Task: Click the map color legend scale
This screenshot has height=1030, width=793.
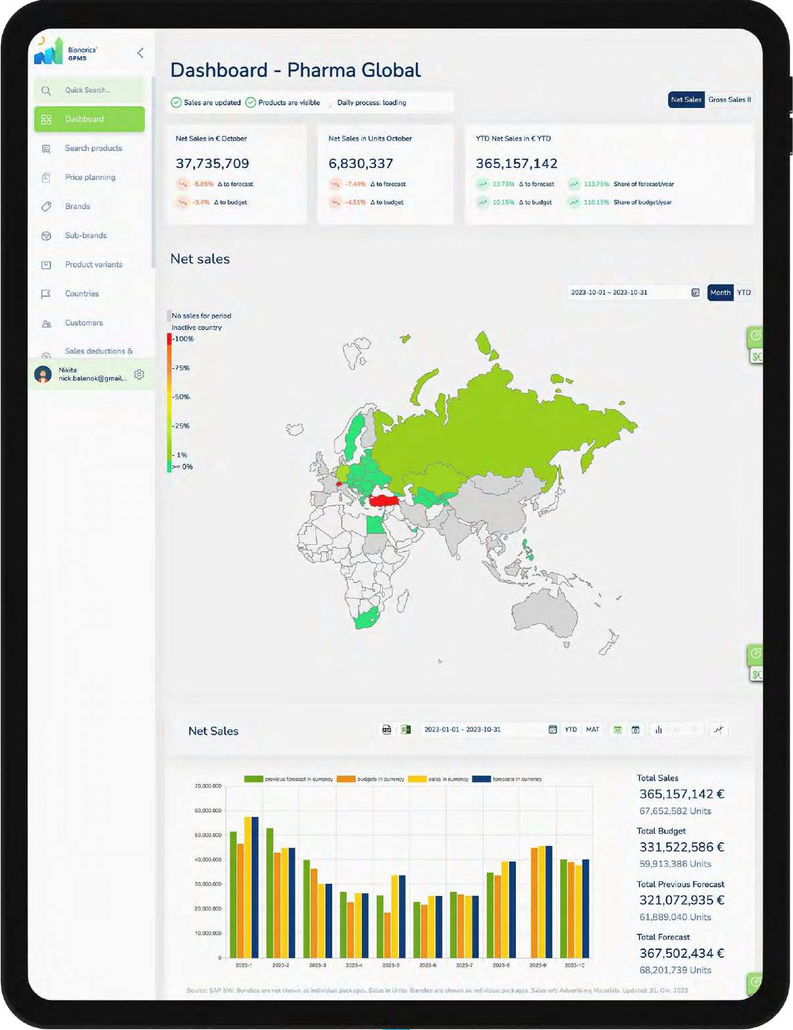Action: tap(169, 403)
